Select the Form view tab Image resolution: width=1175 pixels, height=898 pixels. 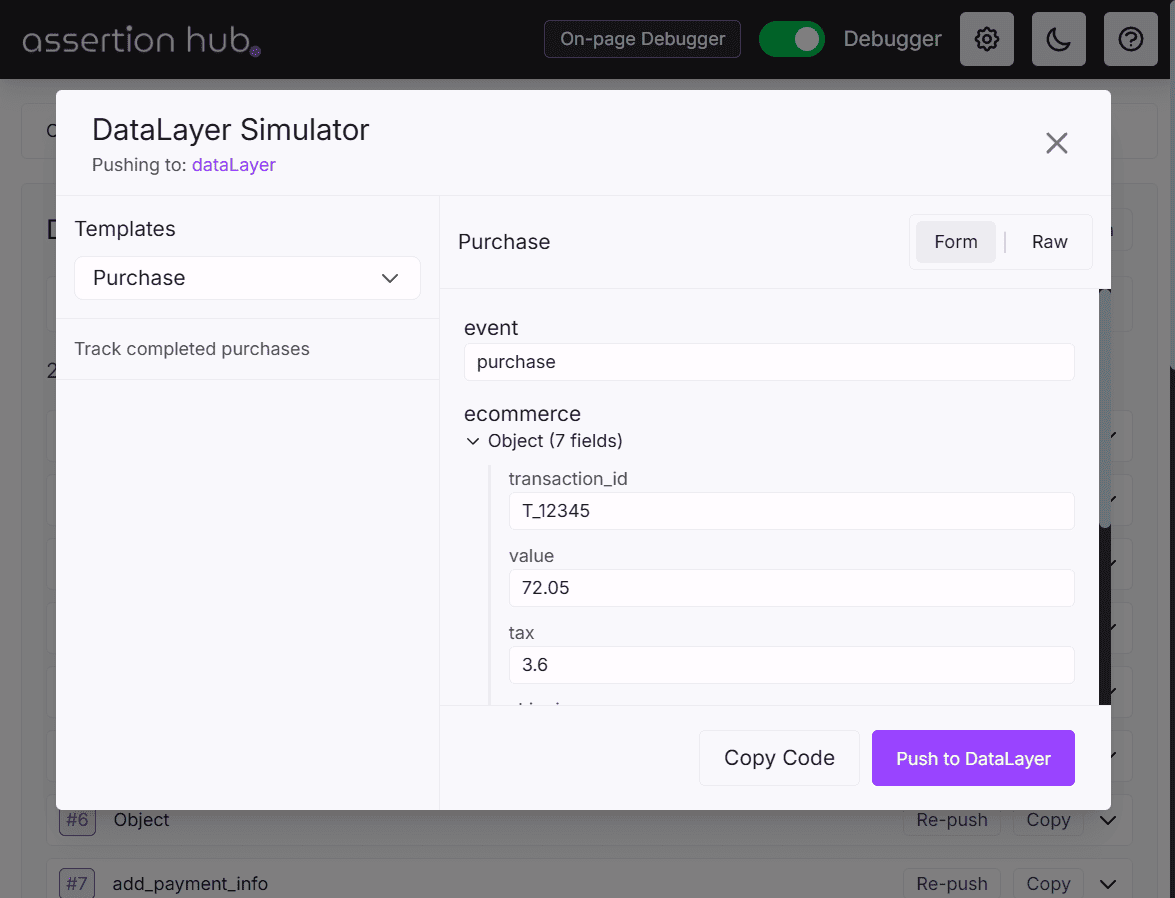(955, 242)
